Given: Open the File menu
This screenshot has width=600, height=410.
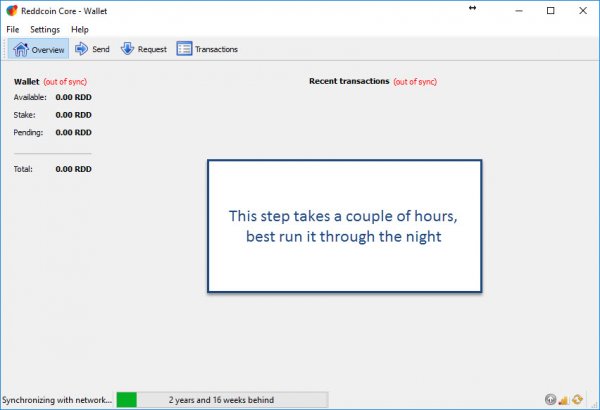Looking at the screenshot, I should tap(13, 29).
